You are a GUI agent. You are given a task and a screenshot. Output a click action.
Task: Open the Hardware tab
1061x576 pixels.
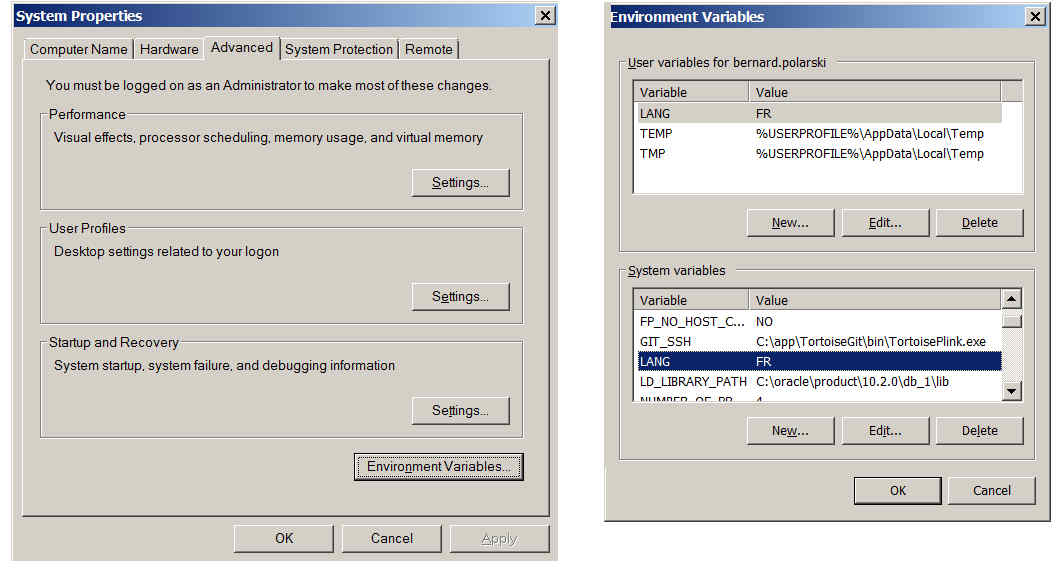point(169,49)
